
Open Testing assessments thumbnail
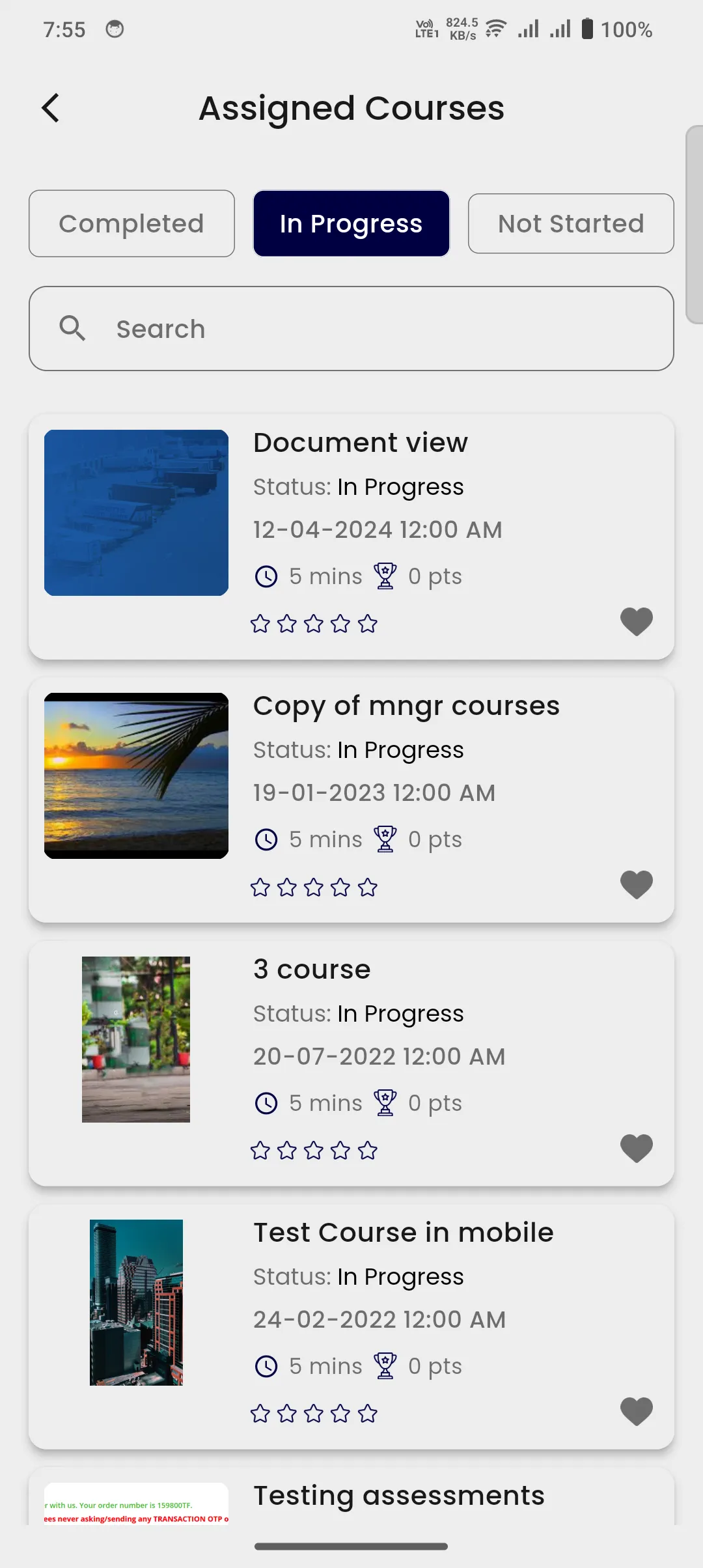pyautogui.click(x=136, y=1504)
